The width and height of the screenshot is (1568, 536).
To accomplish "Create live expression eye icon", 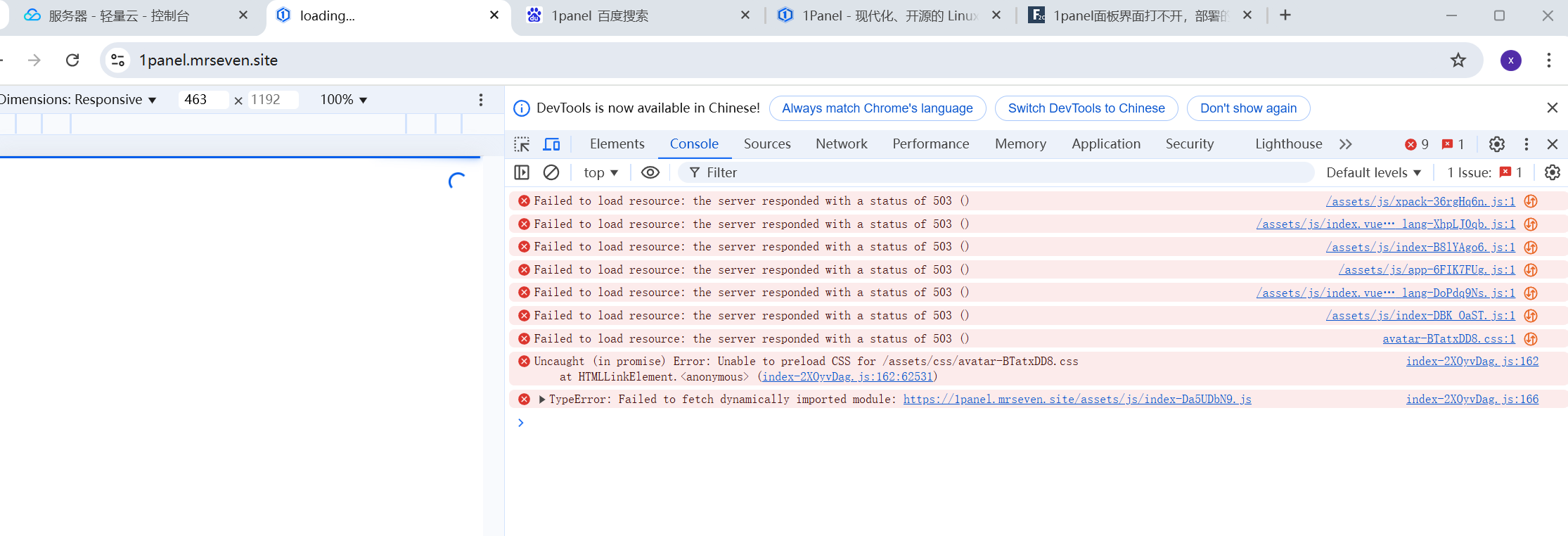I will 650,172.
